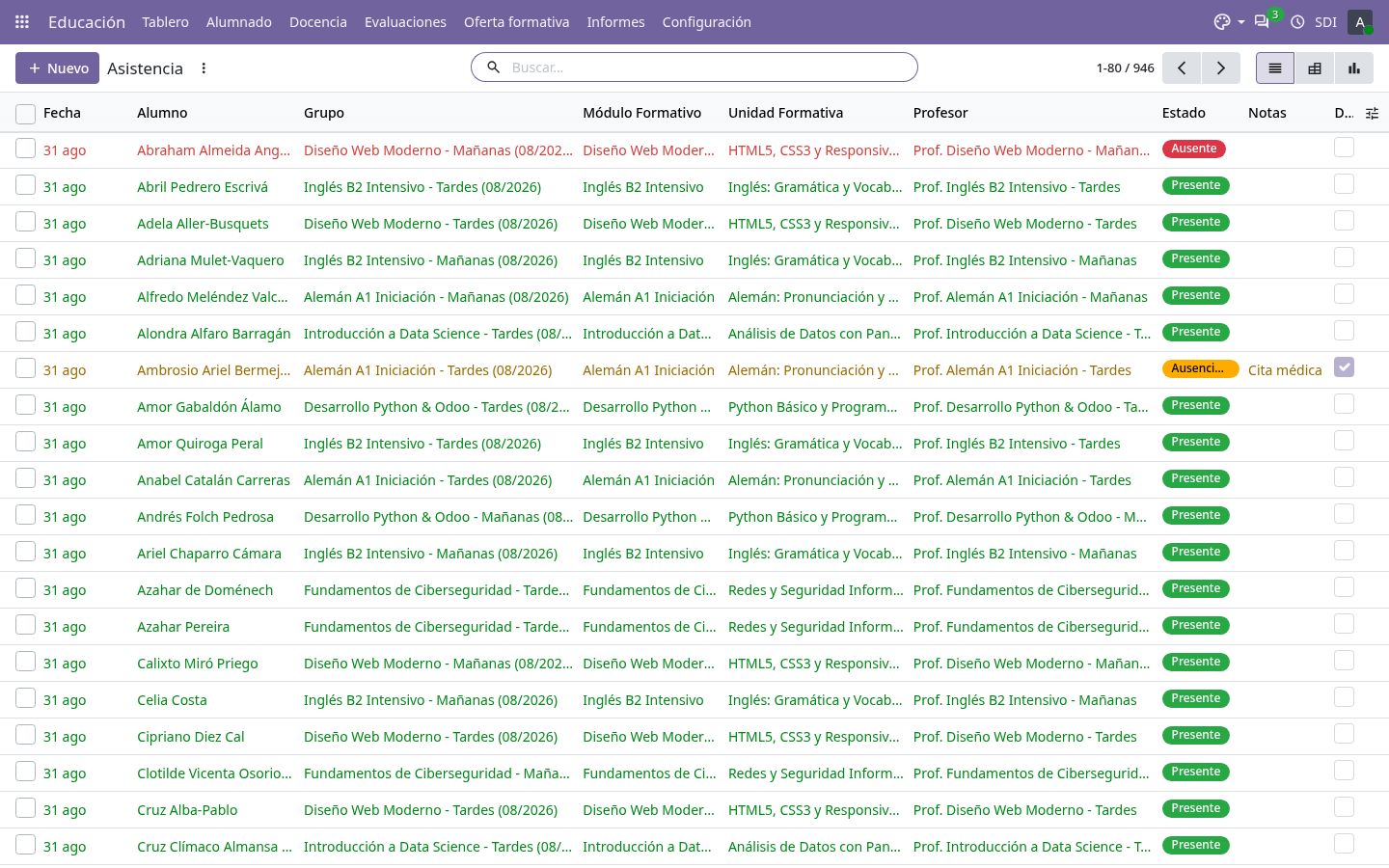This screenshot has height=868, width=1389.
Task: Select the row for Abraham Almeida
Action: point(26,149)
